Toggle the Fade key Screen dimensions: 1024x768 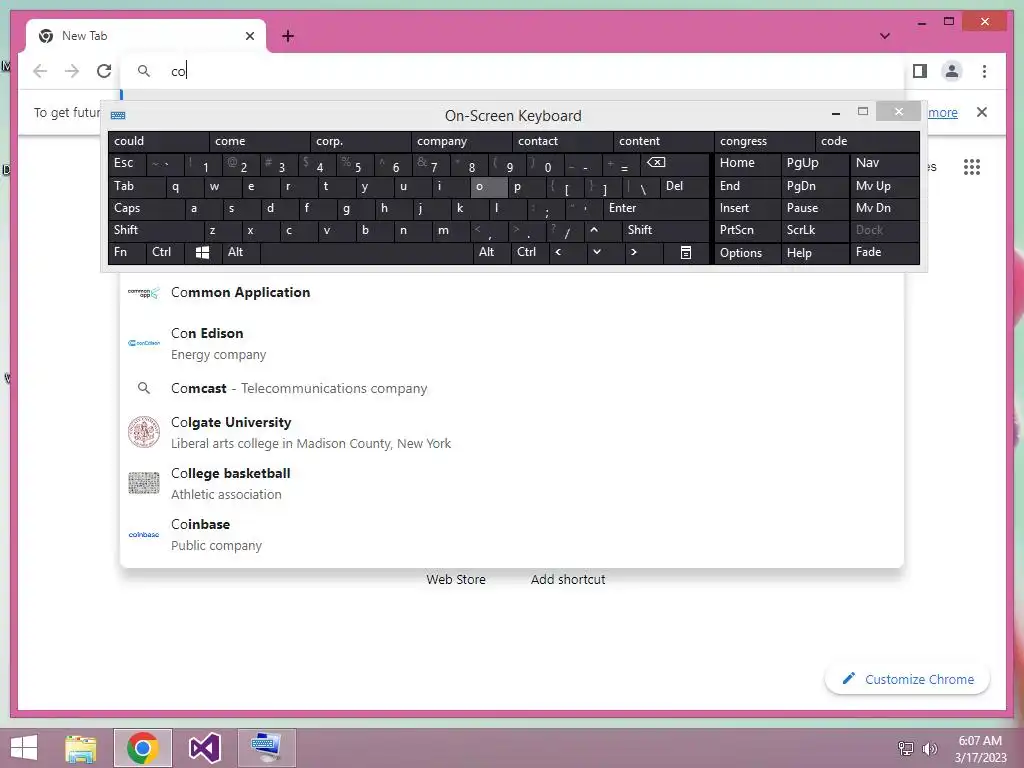tap(884, 252)
